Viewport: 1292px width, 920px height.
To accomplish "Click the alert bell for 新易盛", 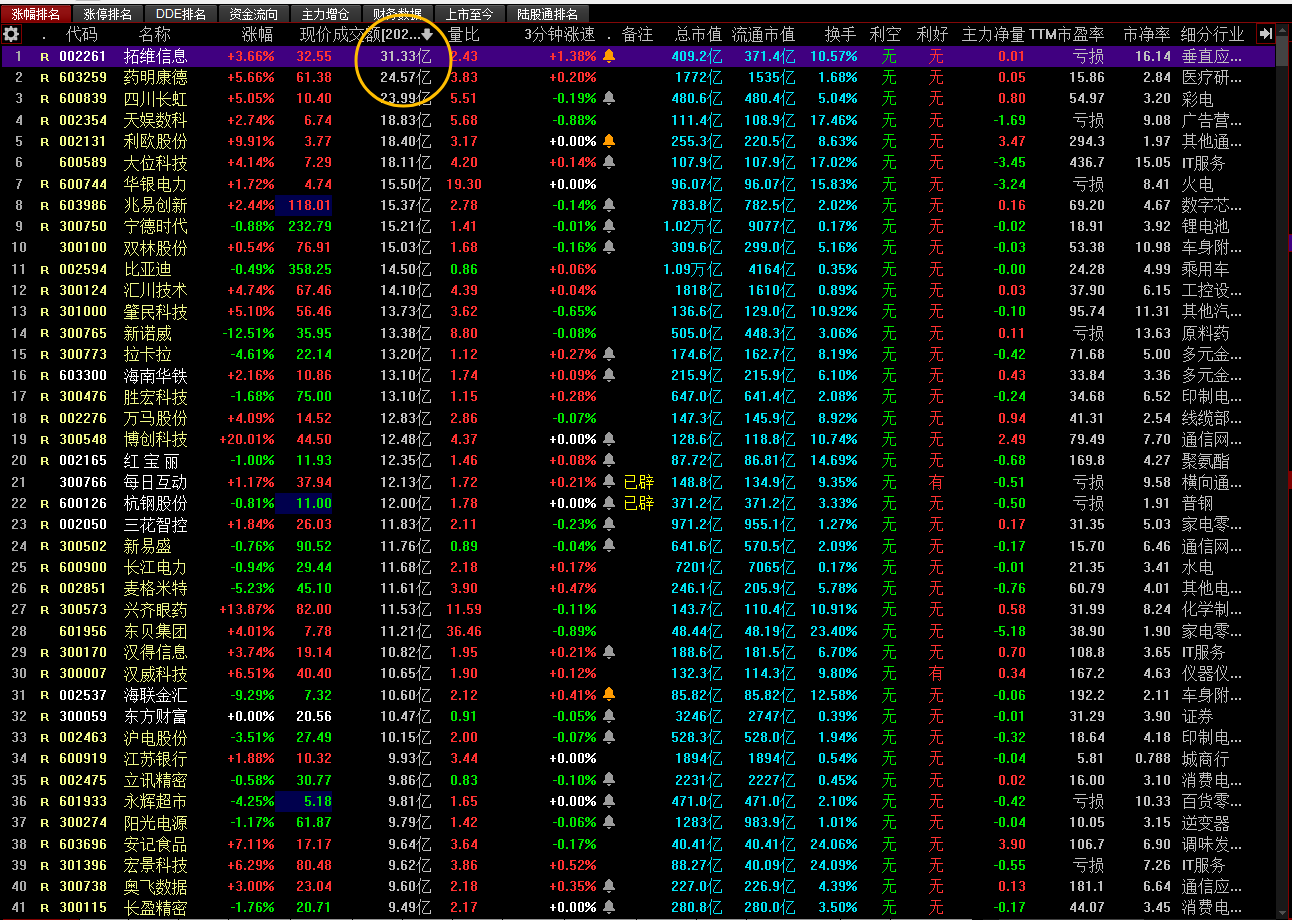I will pyautogui.click(x=609, y=545).
